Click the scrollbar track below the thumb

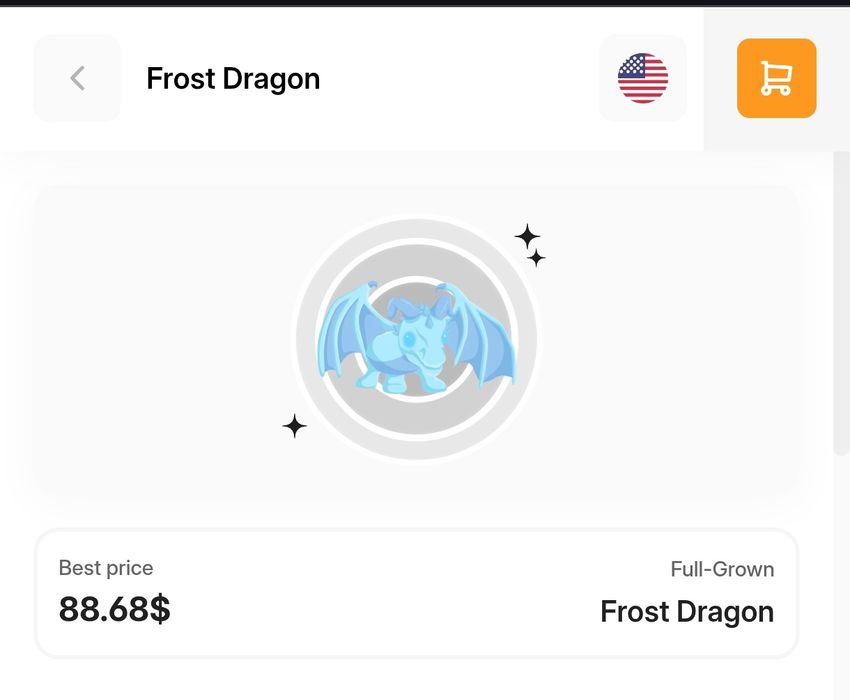841,580
